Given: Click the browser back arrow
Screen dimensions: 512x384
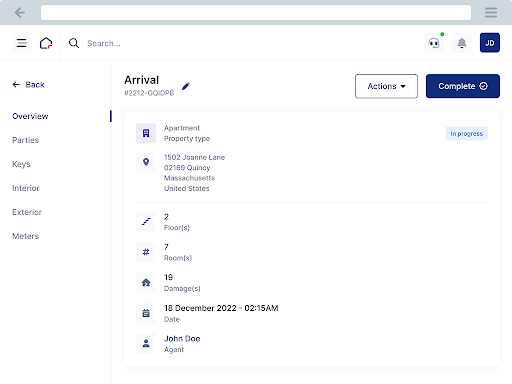Looking at the screenshot, I should (x=20, y=13).
